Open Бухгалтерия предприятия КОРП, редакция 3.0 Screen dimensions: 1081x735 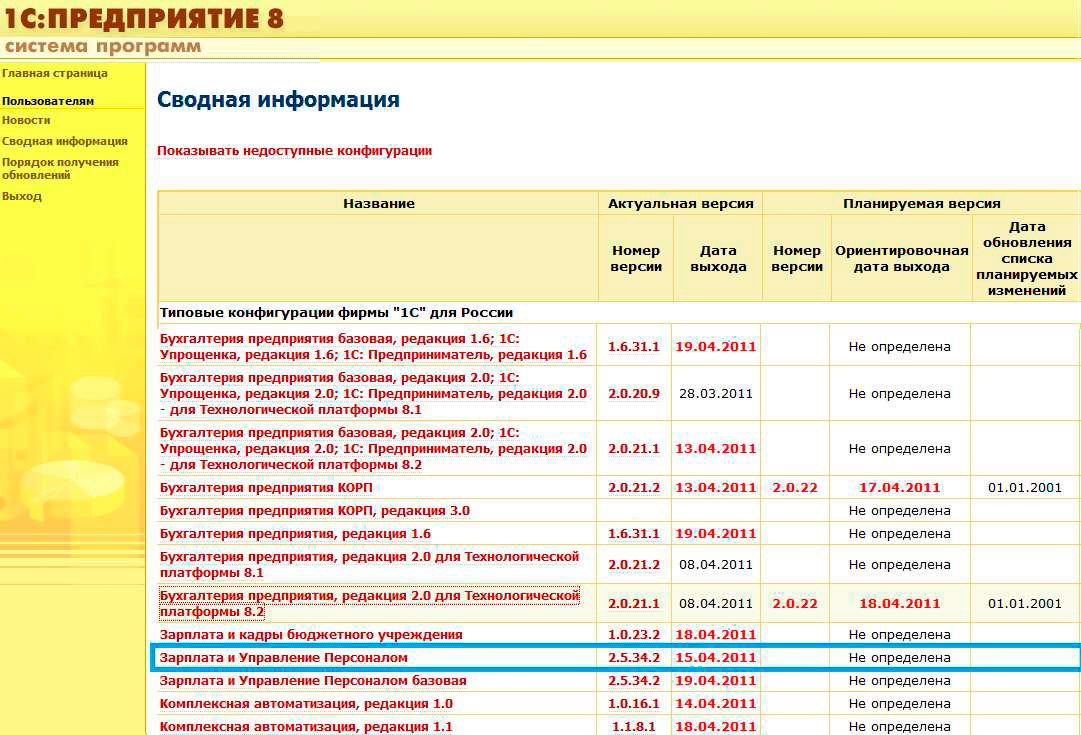tap(314, 511)
